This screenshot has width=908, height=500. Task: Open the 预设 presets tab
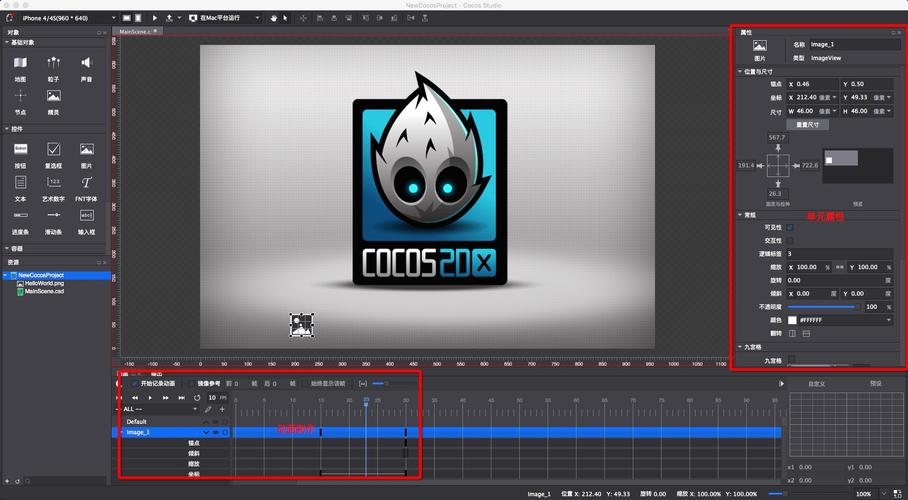(x=876, y=384)
